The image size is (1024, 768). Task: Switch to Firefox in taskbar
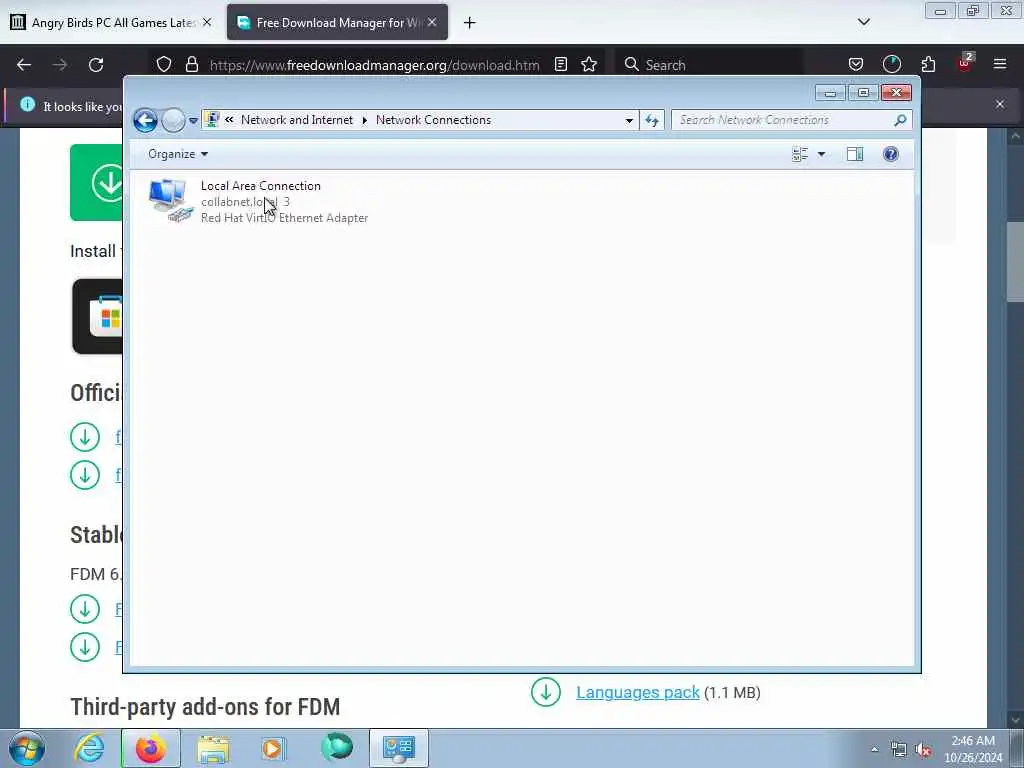150,748
